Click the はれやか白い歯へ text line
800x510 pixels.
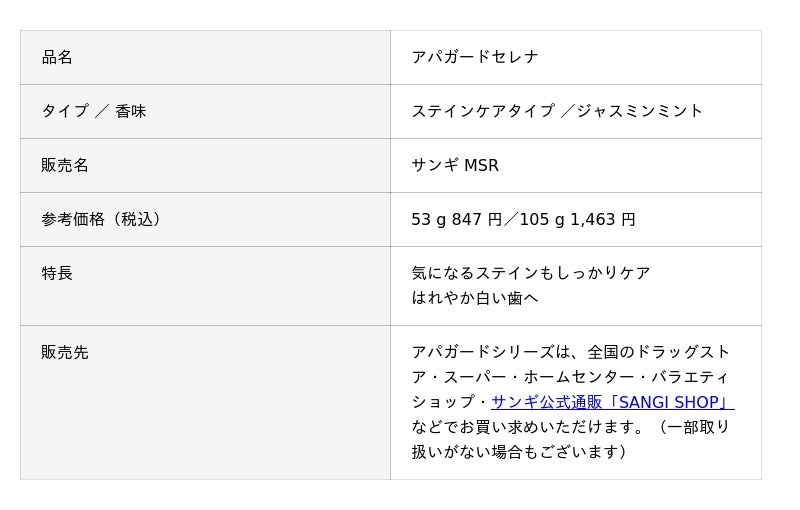(x=475, y=298)
